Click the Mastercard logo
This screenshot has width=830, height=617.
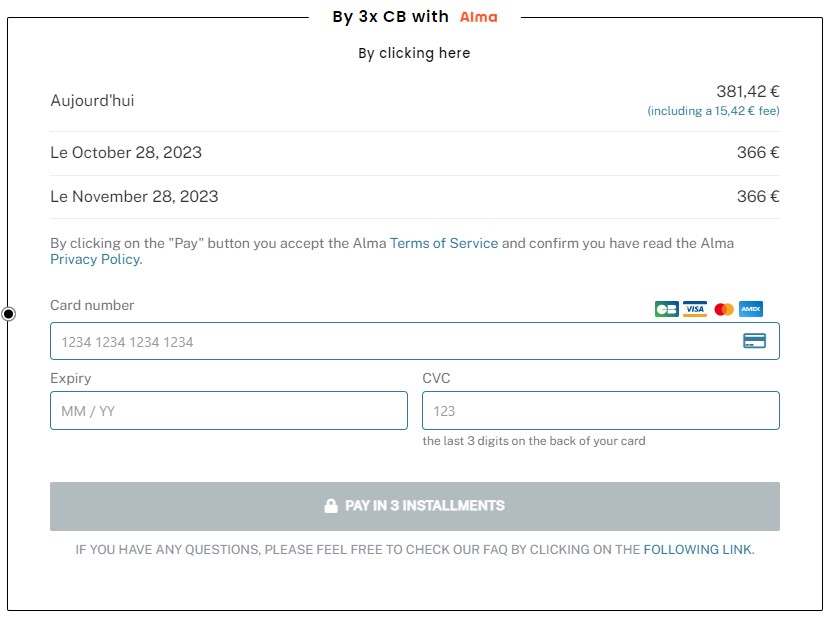coord(724,309)
